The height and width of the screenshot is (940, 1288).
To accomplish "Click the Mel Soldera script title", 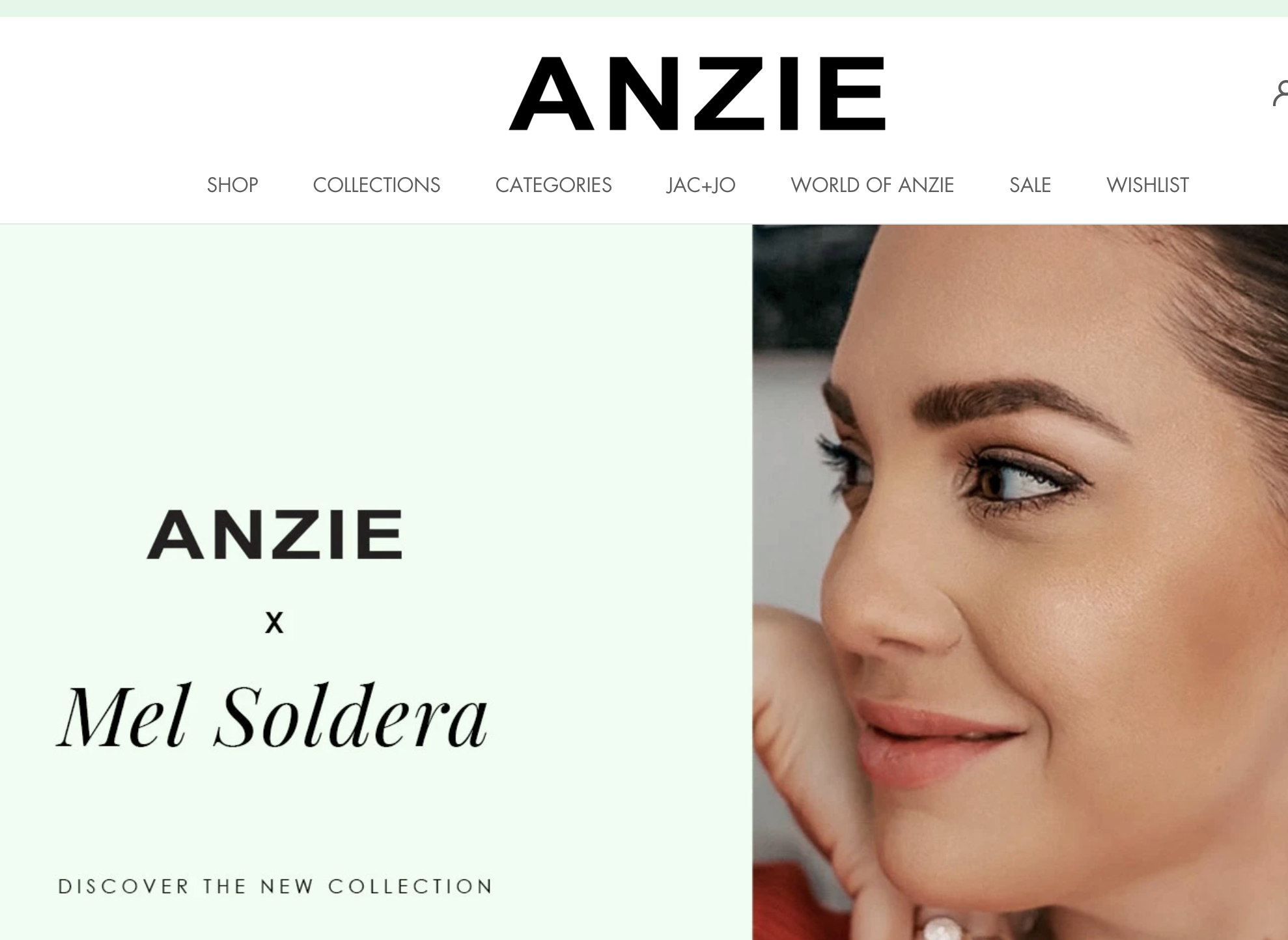I will click(272, 715).
